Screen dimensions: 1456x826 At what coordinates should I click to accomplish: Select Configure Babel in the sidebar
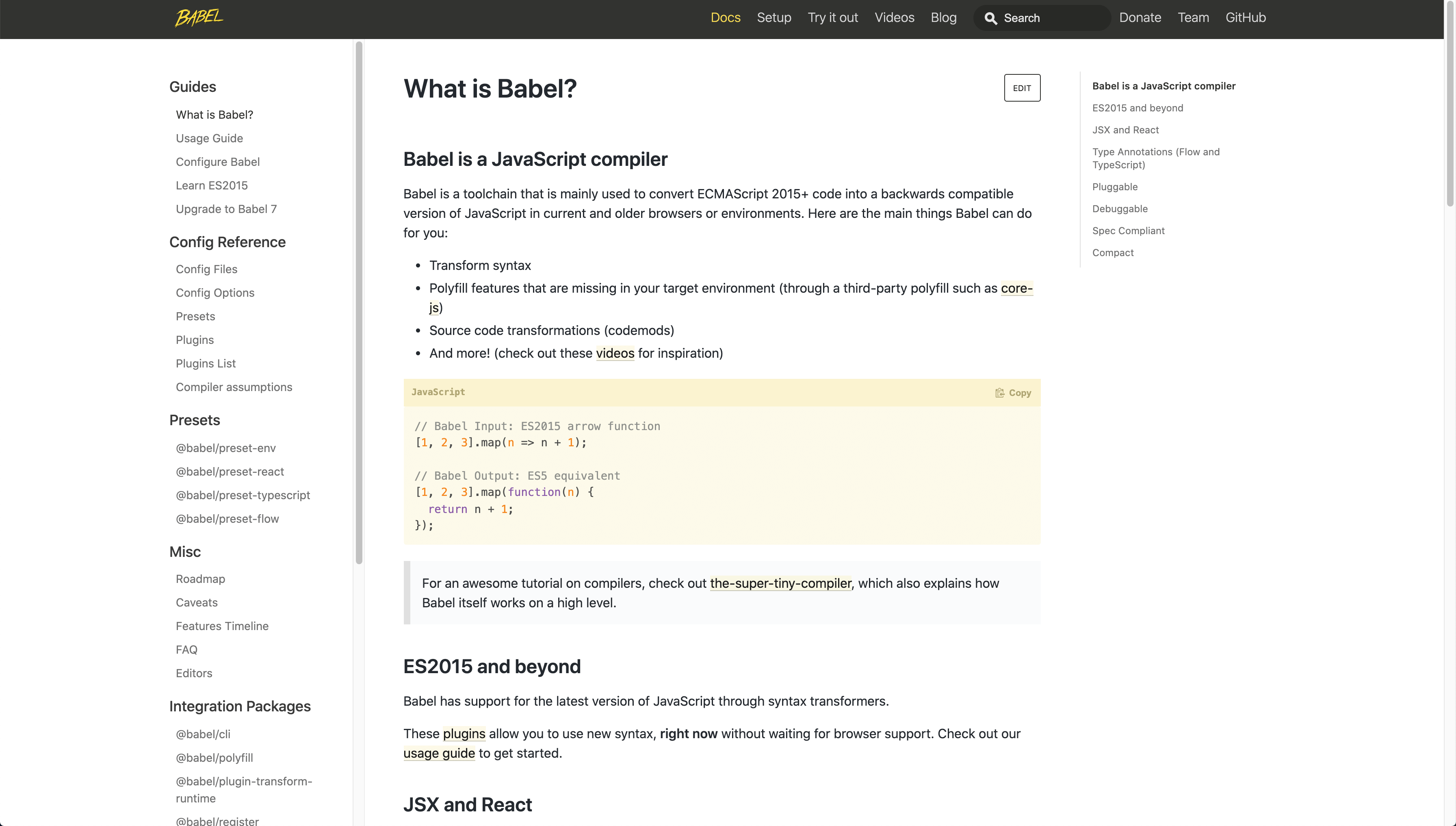[218, 162]
